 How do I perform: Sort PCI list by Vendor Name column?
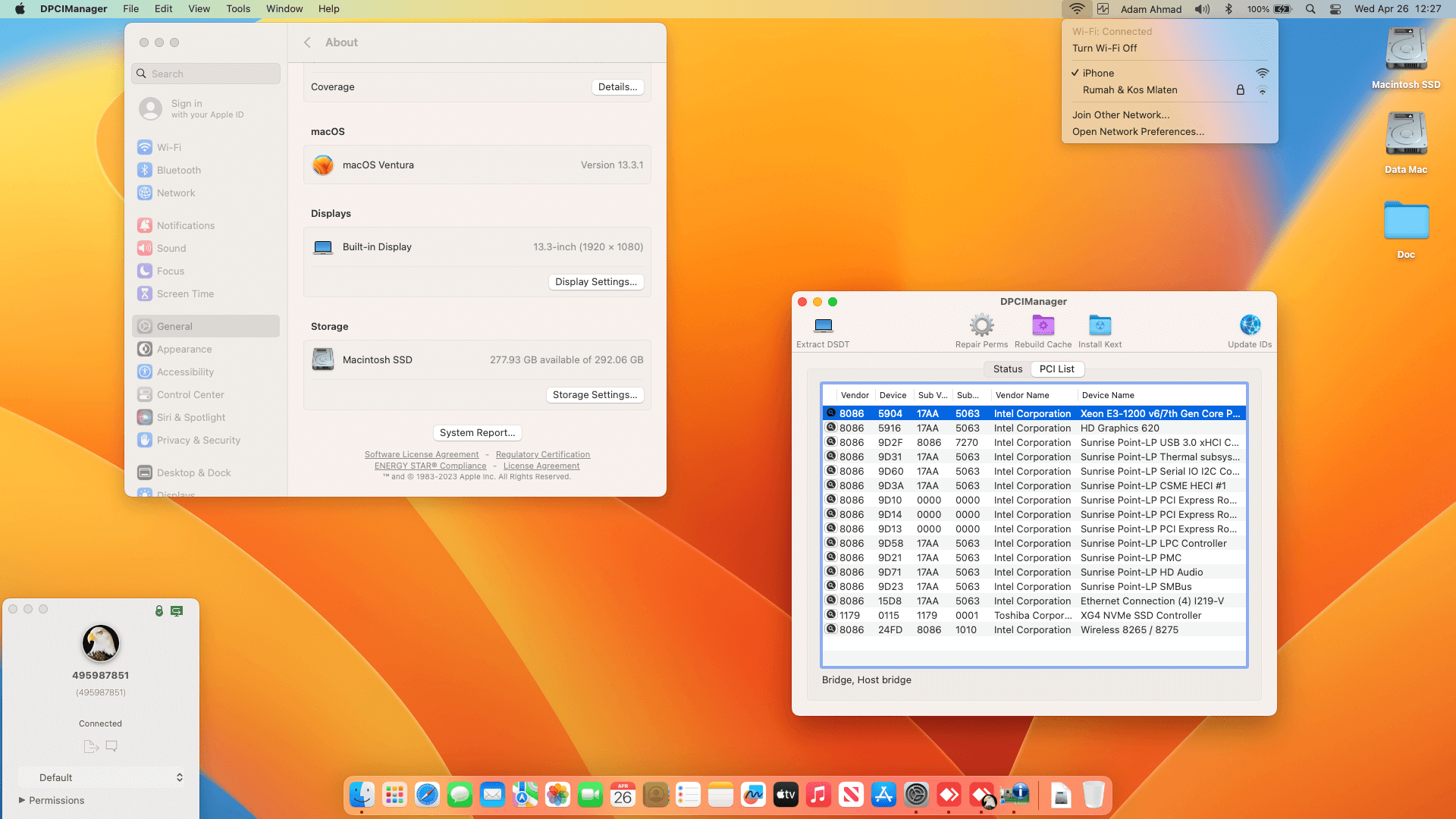coord(1034,395)
